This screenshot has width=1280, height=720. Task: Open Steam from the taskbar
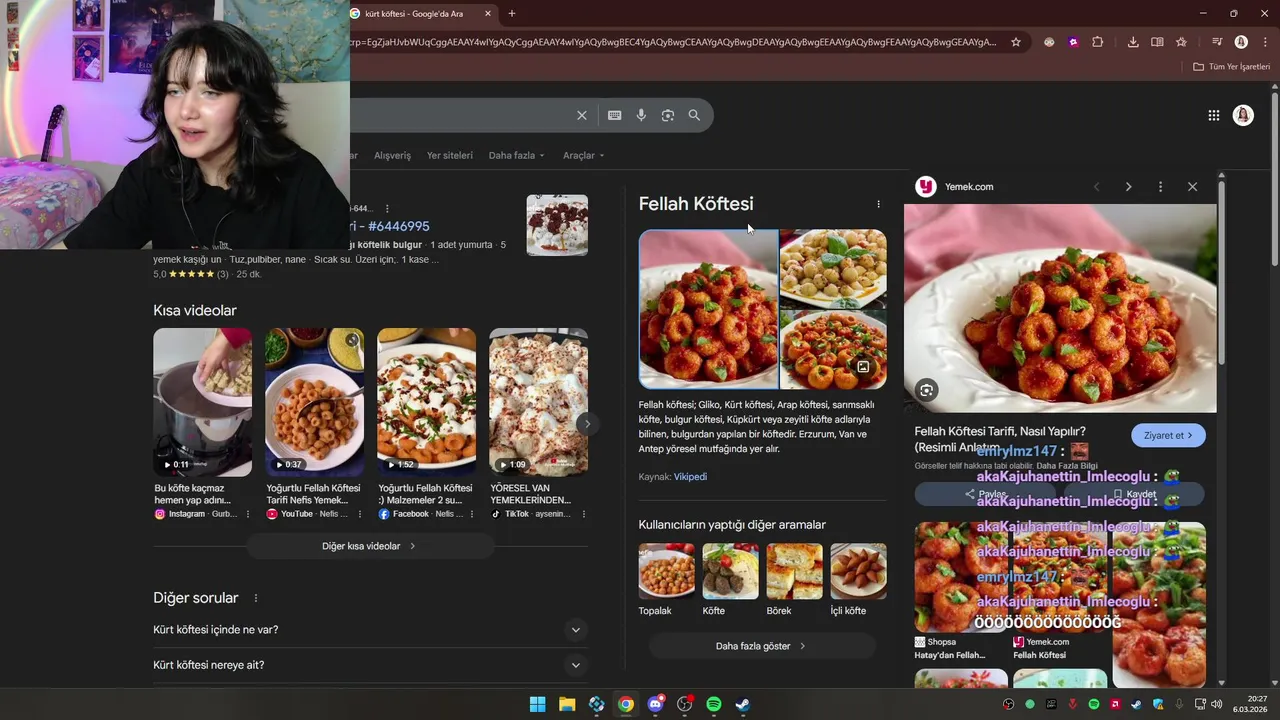click(743, 704)
